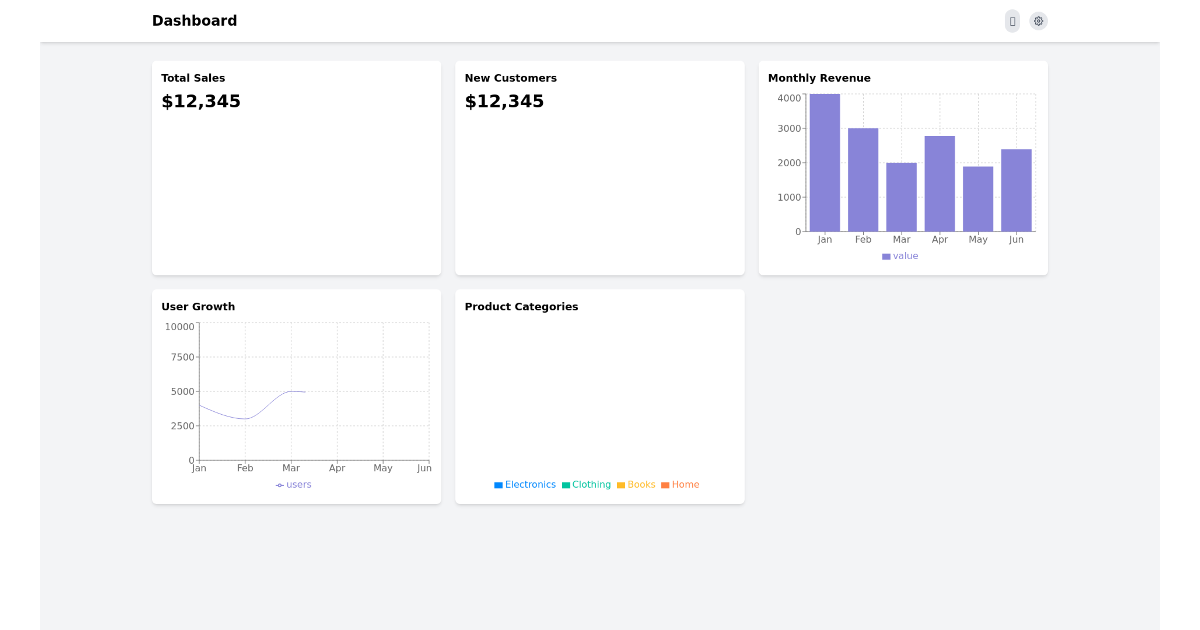Click the orange Home legend square
Screen dimensions: 1200x630
click(663, 485)
